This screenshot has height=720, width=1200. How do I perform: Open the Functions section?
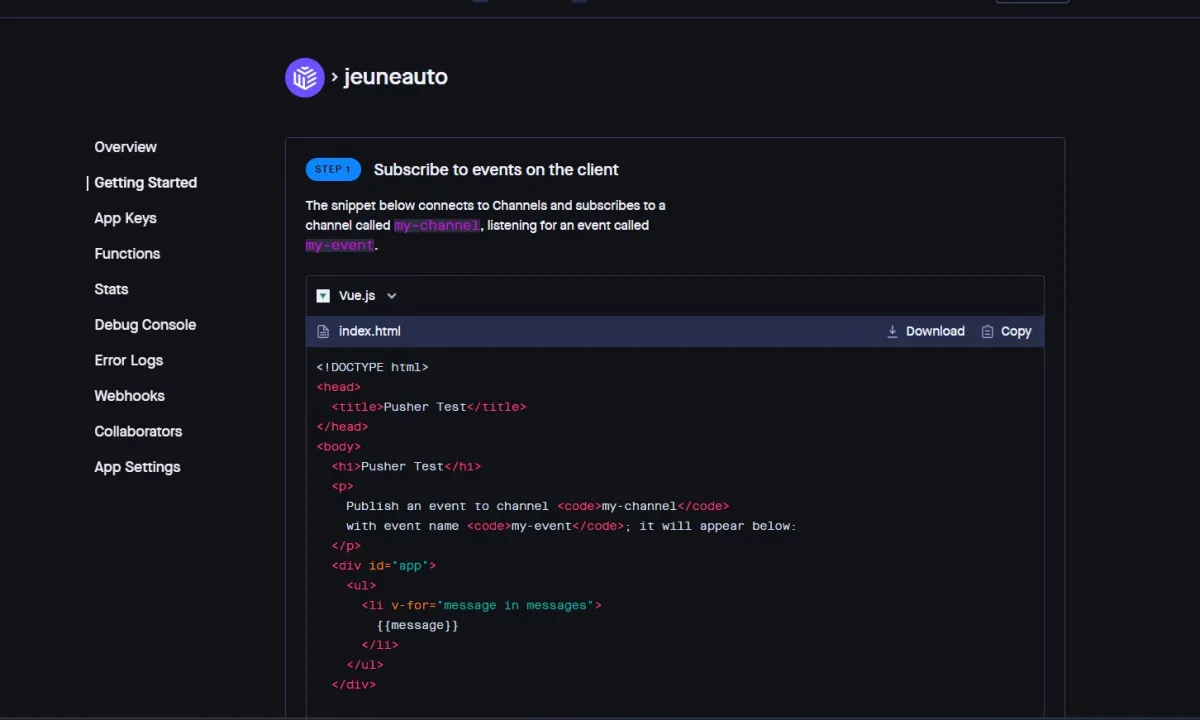[x=127, y=254]
